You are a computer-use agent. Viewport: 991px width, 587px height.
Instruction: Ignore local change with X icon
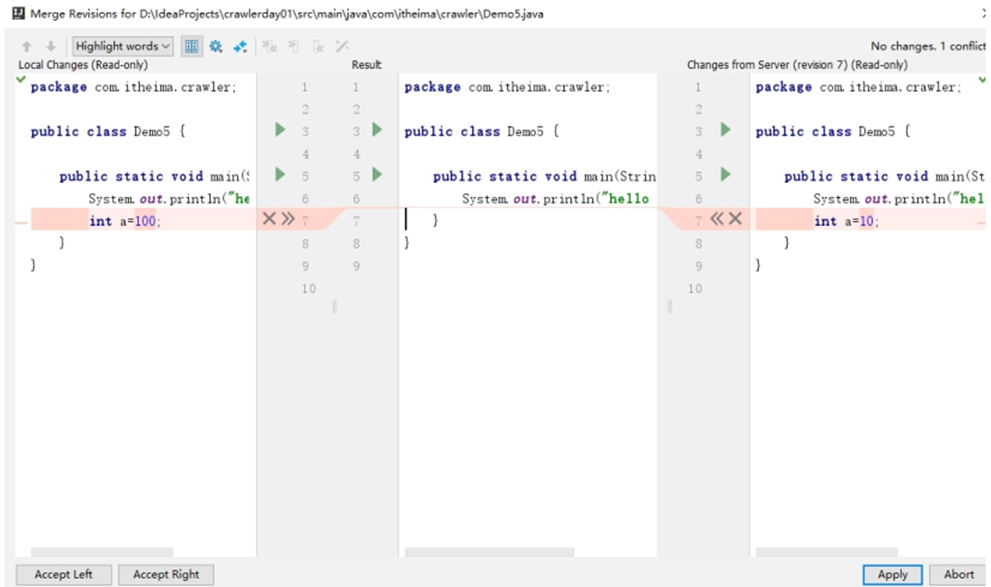click(269, 219)
